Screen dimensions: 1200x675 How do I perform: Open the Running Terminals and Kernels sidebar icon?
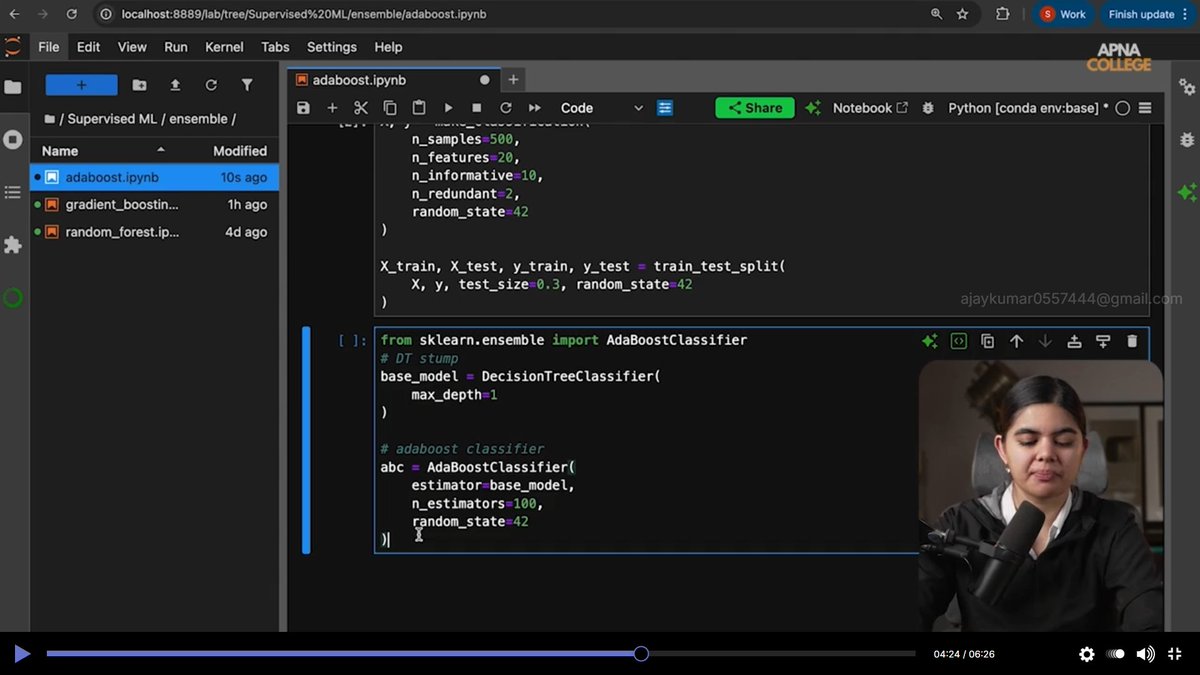[13, 139]
